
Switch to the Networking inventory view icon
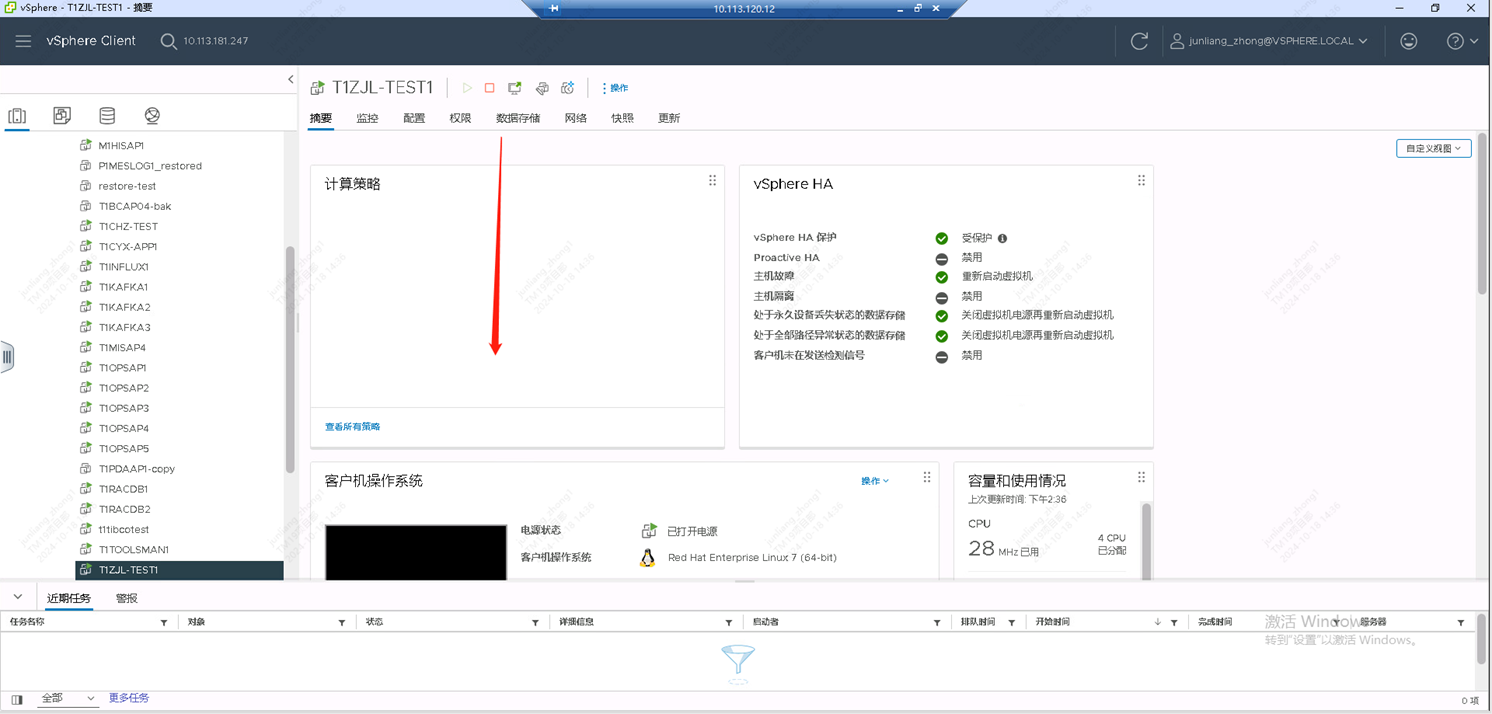coord(152,116)
